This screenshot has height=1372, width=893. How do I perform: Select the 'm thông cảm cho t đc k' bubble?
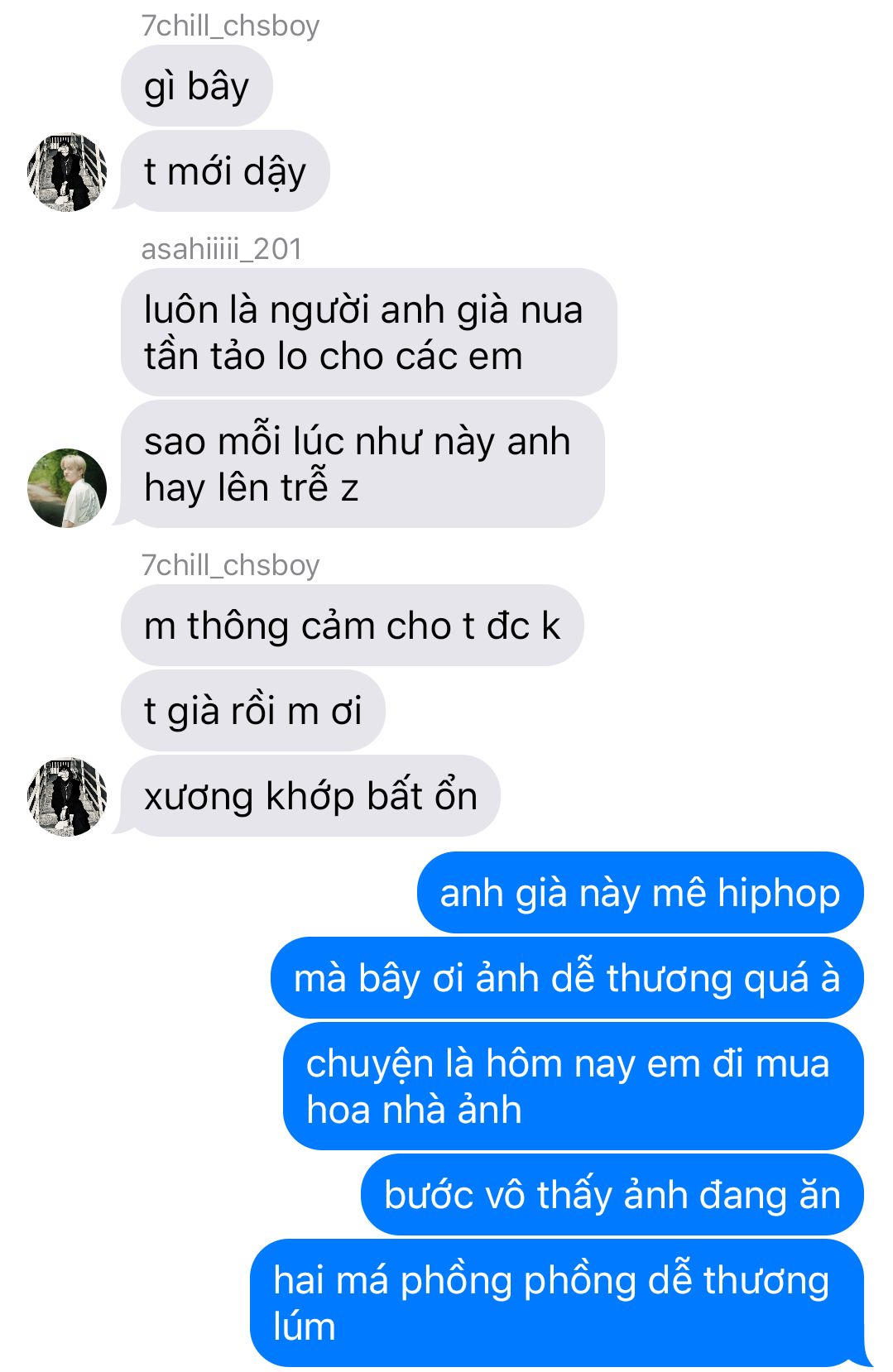[353, 626]
